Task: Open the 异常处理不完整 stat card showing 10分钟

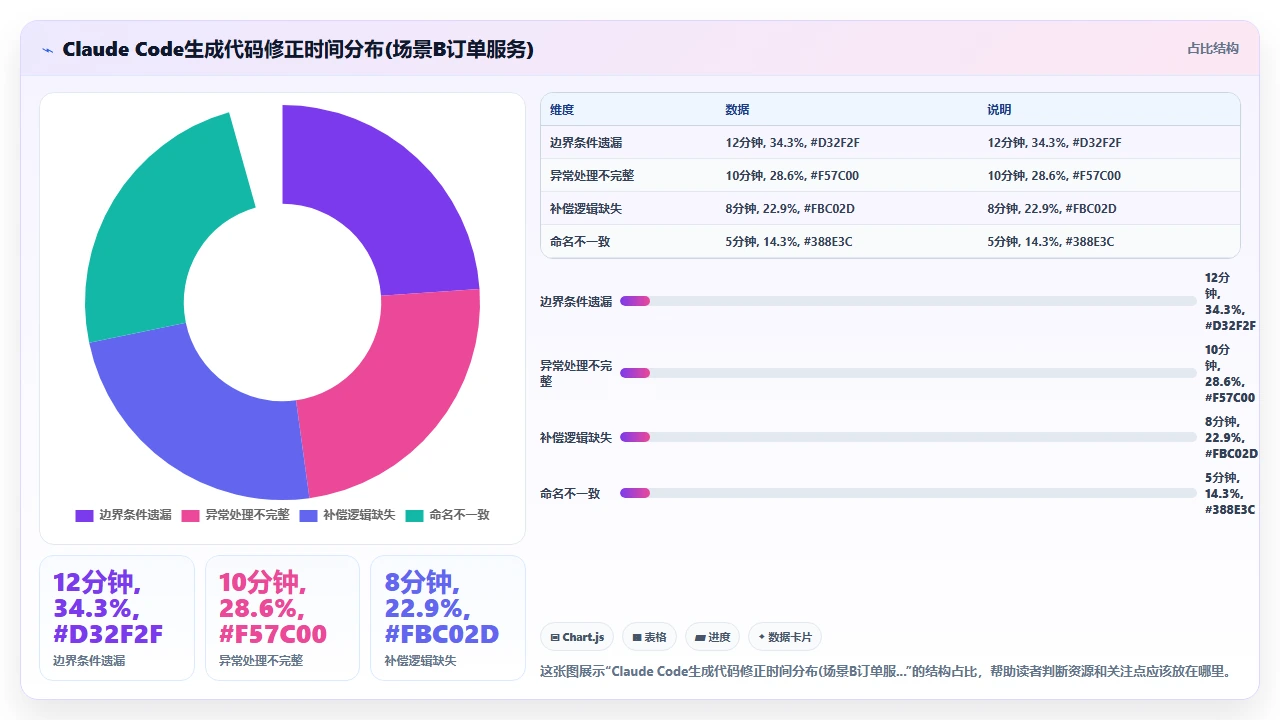Action: [282, 618]
